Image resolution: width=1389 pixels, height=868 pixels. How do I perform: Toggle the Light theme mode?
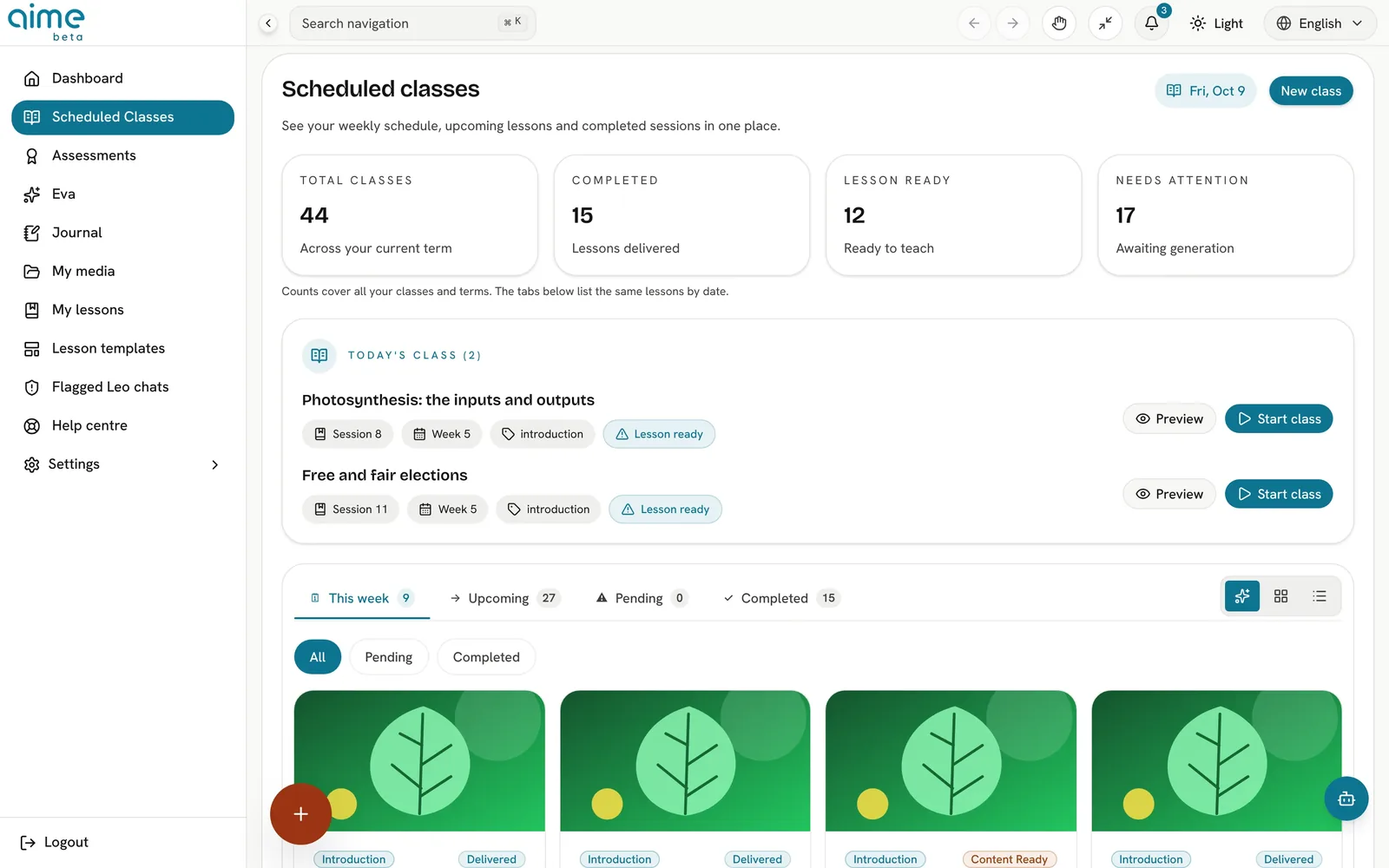coord(1216,23)
